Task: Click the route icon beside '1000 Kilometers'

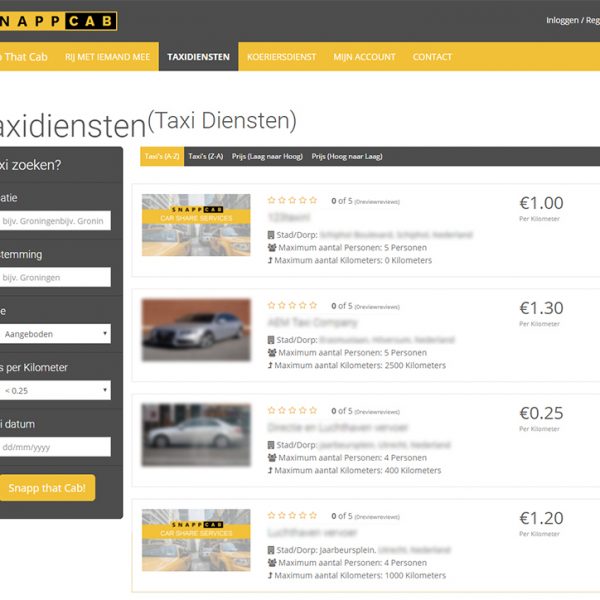Action: tap(270, 575)
